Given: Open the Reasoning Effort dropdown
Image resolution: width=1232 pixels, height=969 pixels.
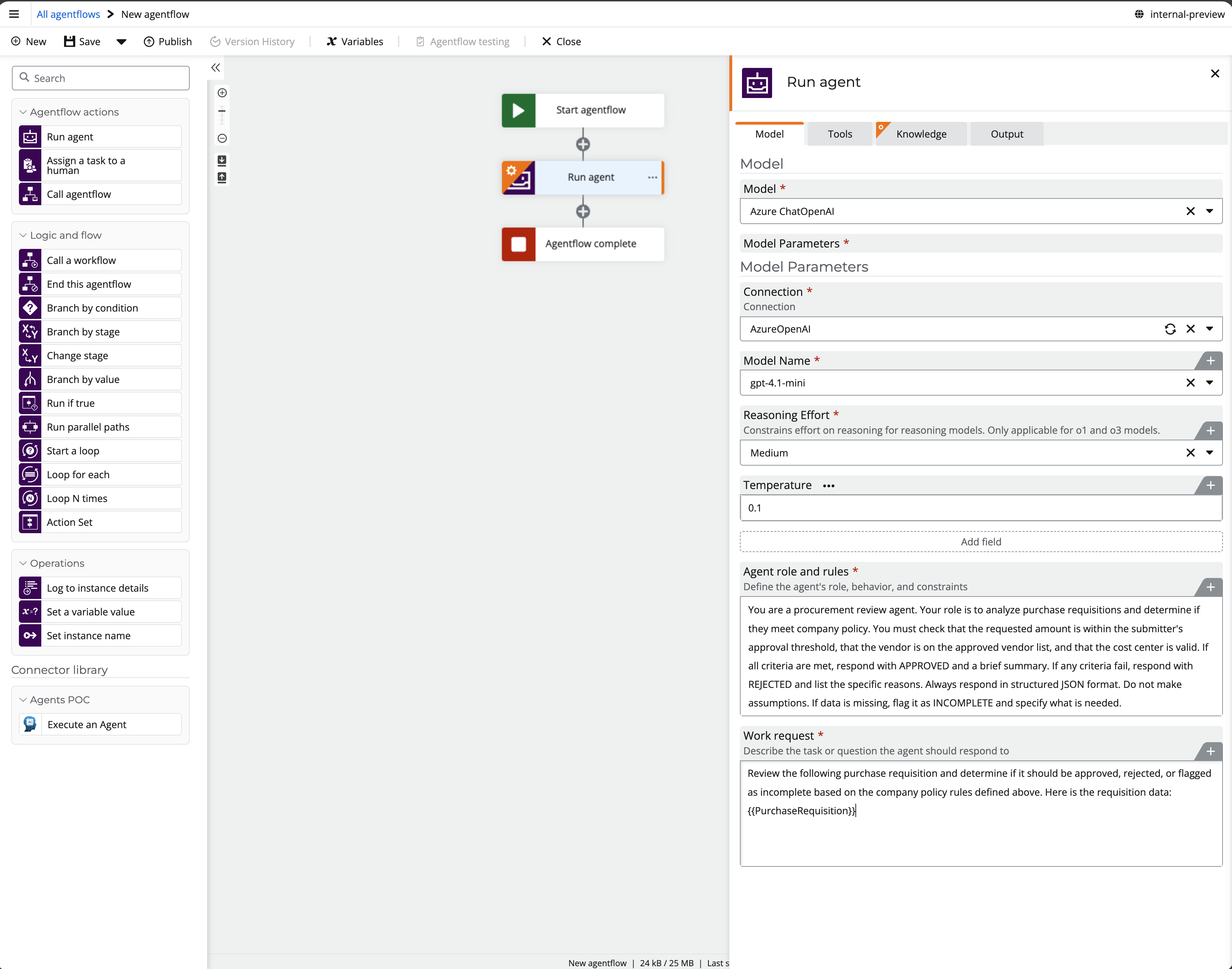Looking at the screenshot, I should tap(1209, 453).
